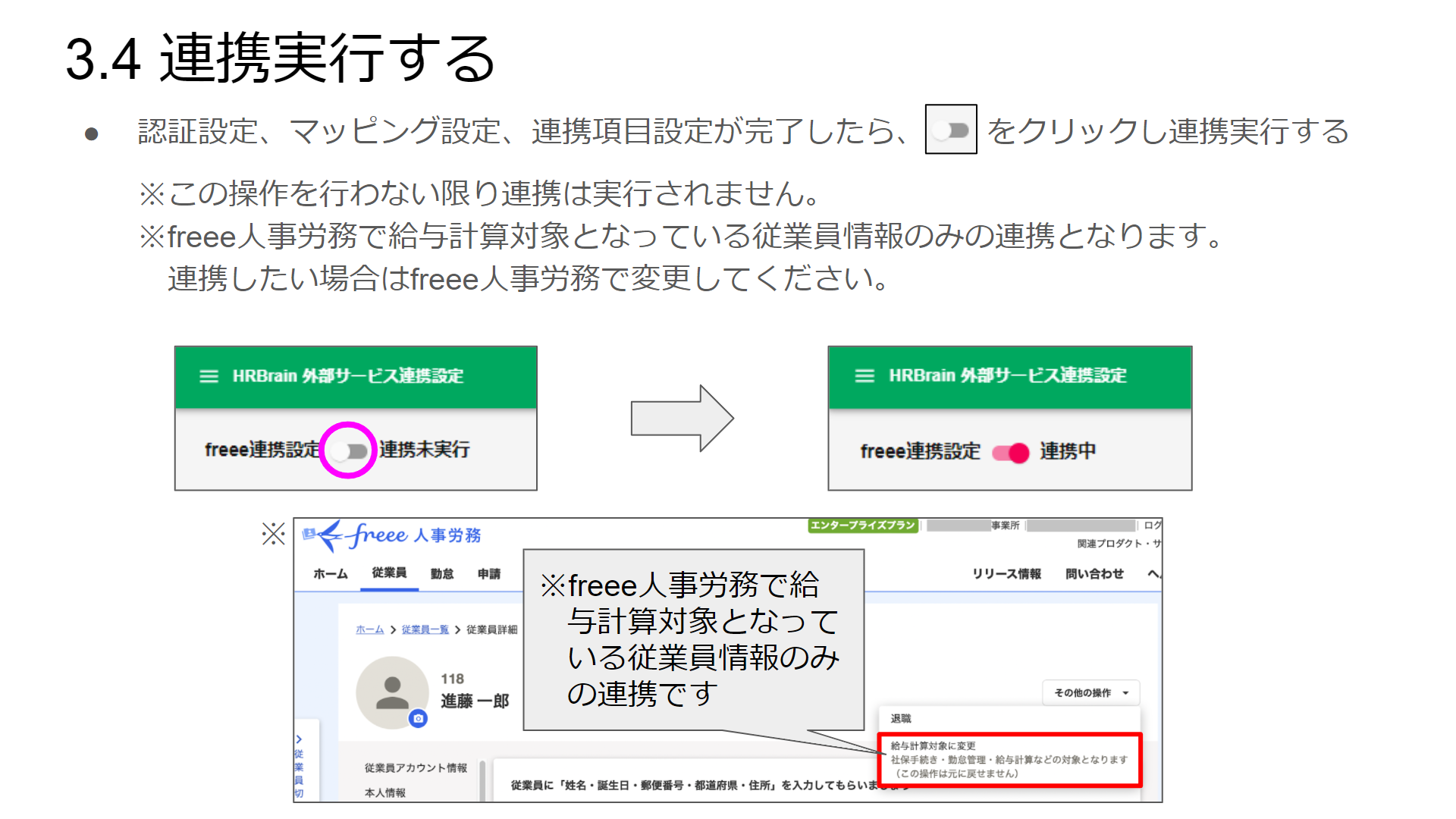Viewport: 1456px width, 819px height.
Task: Click freee連携設定 label beside 連携中
Action: 921,451
